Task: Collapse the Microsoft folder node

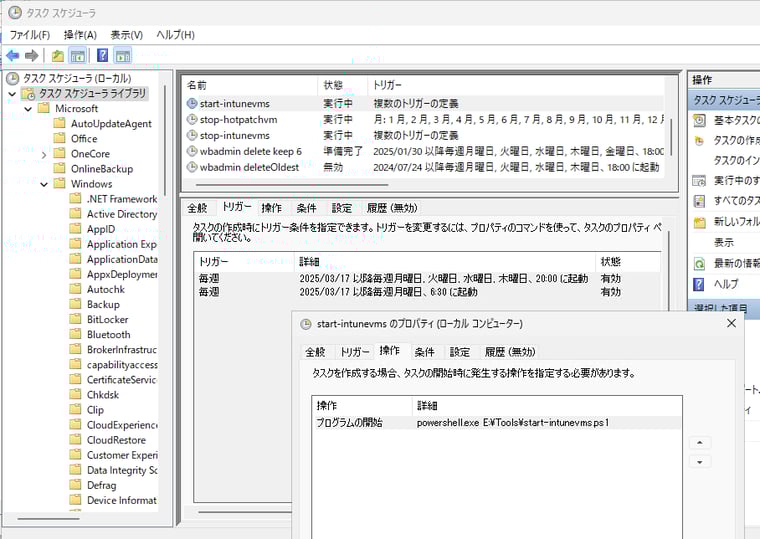Action: [x=28, y=109]
